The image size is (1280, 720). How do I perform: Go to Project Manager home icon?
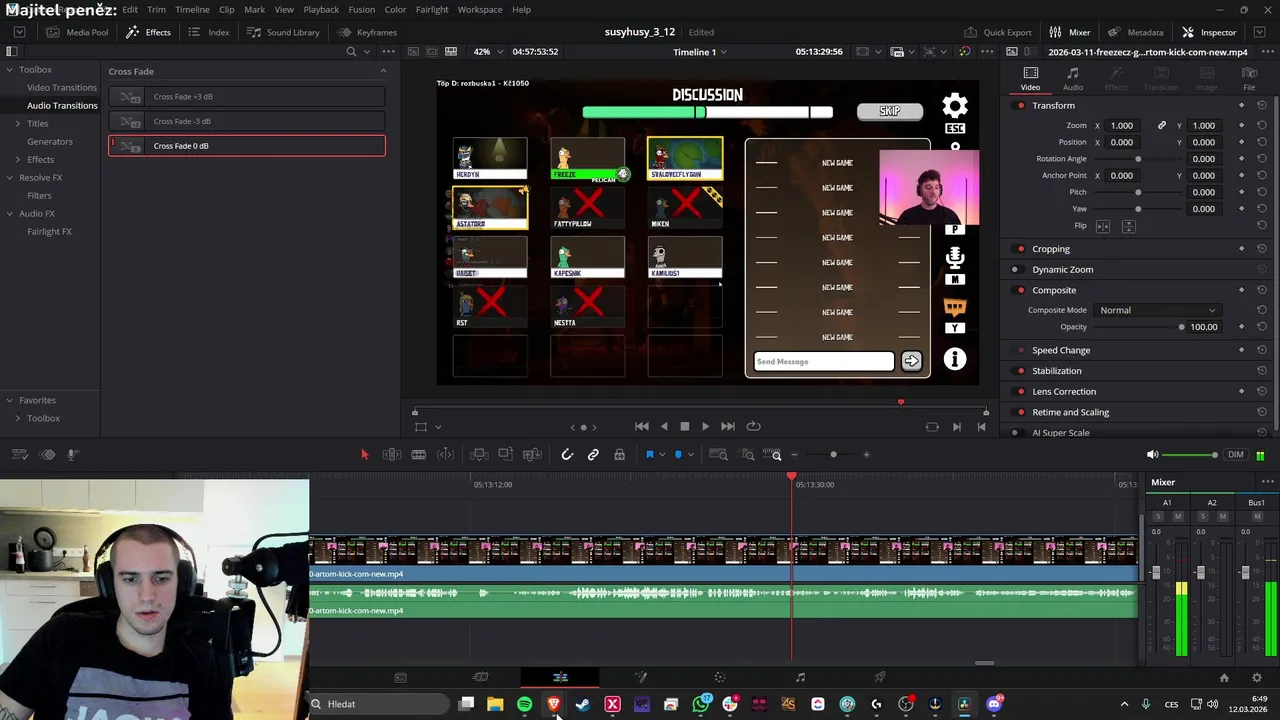[1224, 678]
